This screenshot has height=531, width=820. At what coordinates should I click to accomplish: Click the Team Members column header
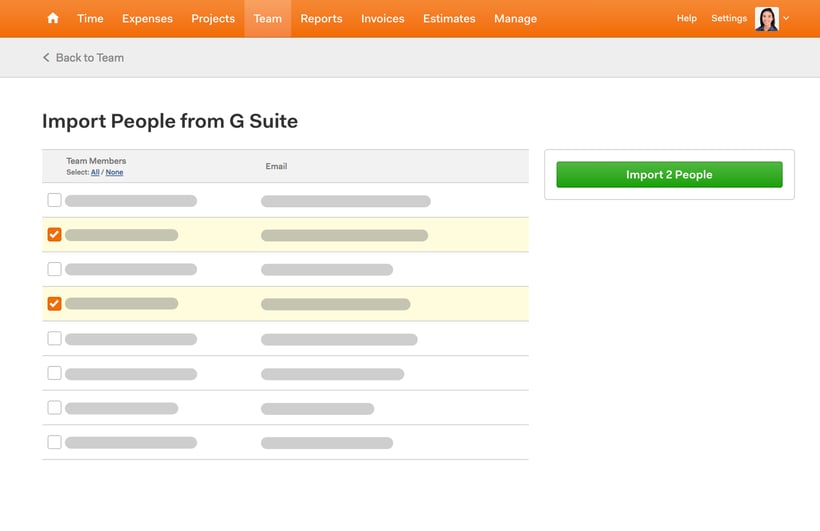point(96,161)
